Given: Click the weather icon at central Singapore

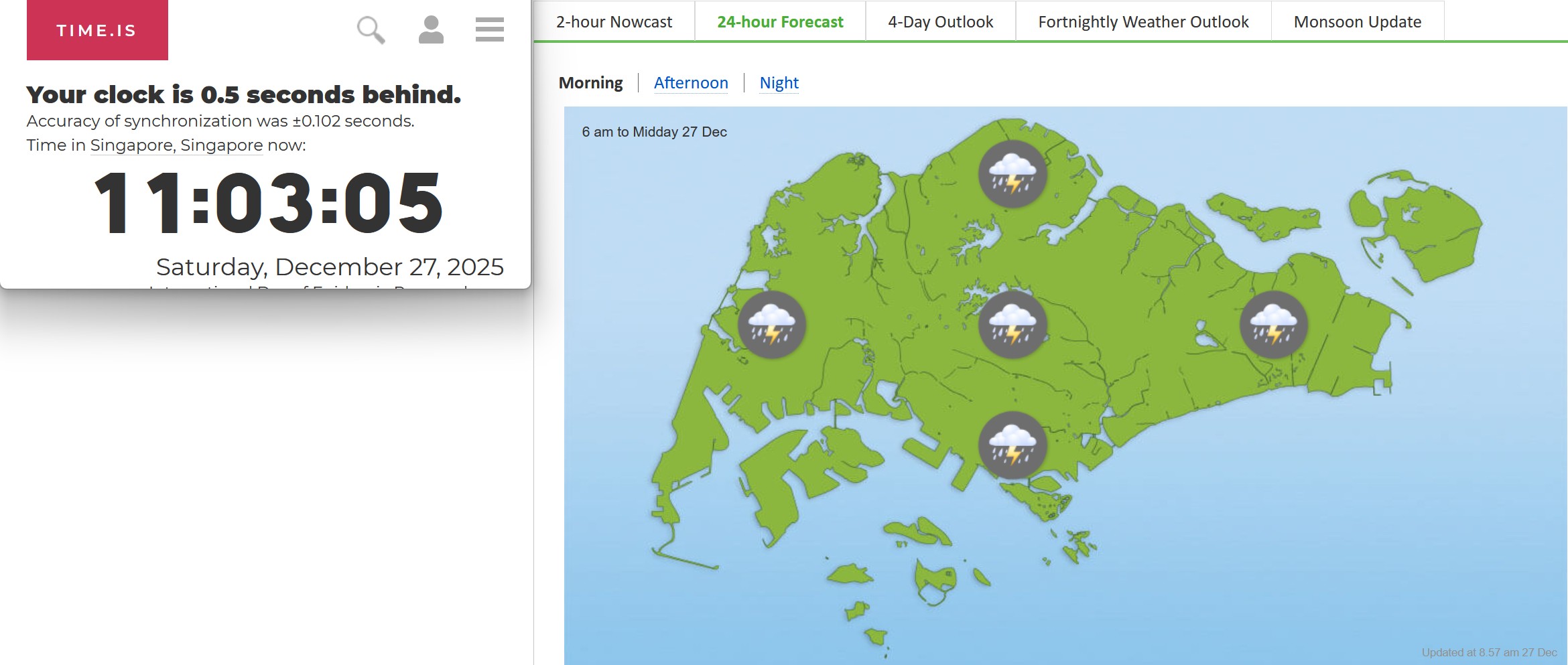Looking at the screenshot, I should (x=1013, y=325).
